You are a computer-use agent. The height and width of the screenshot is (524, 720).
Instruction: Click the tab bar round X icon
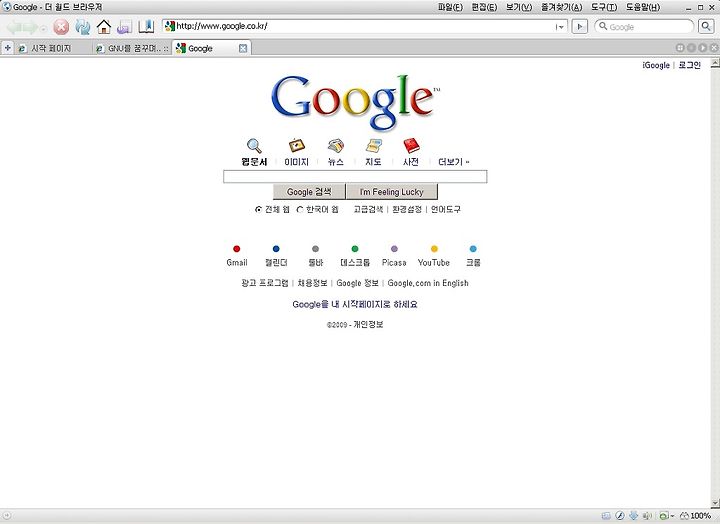(714, 48)
